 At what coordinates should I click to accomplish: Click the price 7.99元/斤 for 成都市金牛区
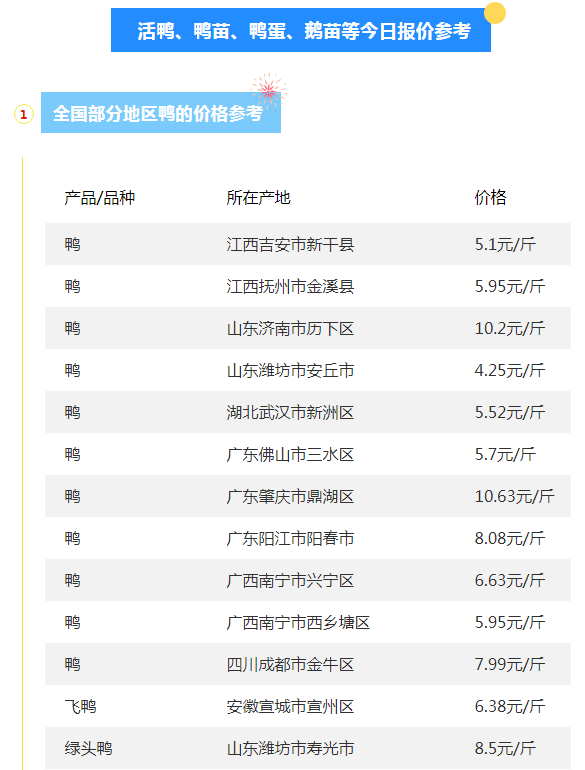point(510,664)
